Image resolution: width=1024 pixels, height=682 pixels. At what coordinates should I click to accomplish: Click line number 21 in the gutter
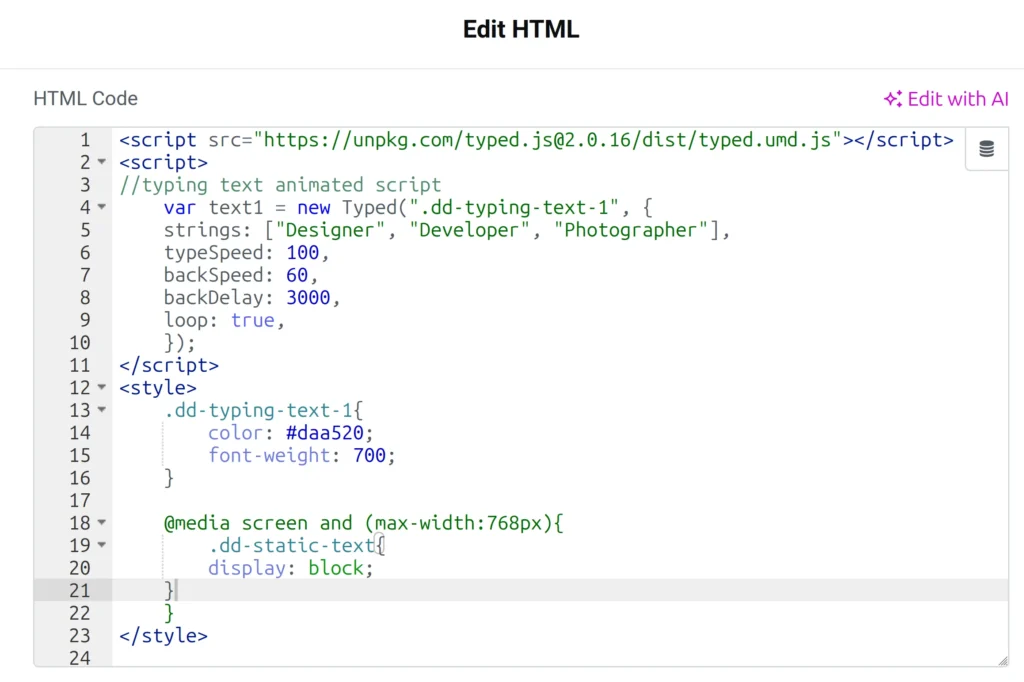80,591
